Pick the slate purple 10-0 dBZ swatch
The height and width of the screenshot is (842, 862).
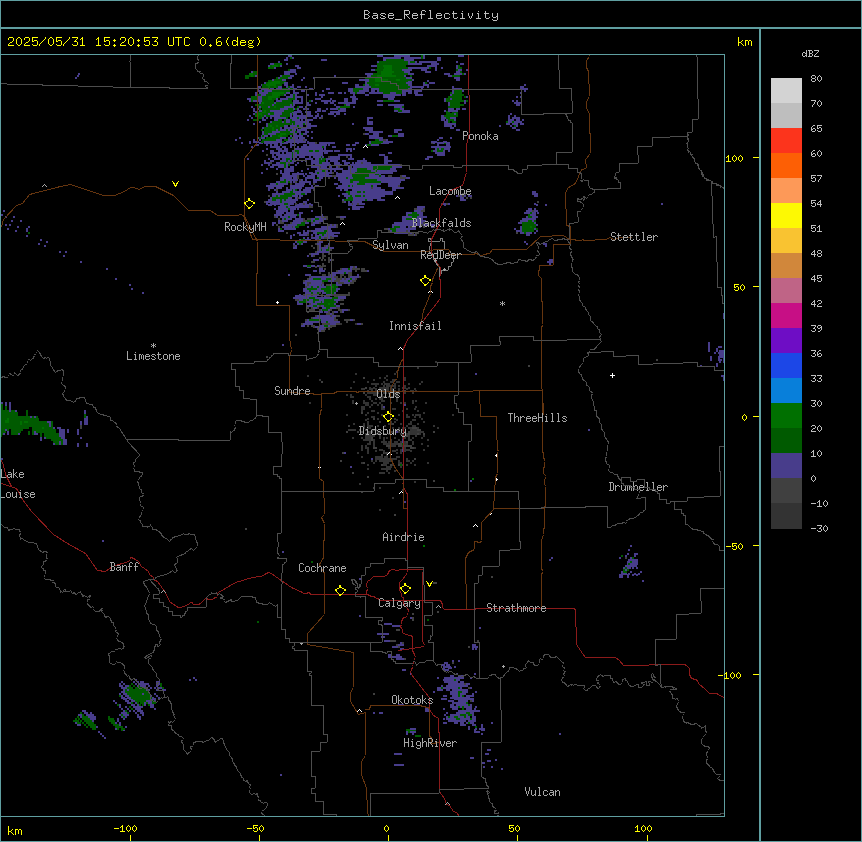(x=786, y=466)
